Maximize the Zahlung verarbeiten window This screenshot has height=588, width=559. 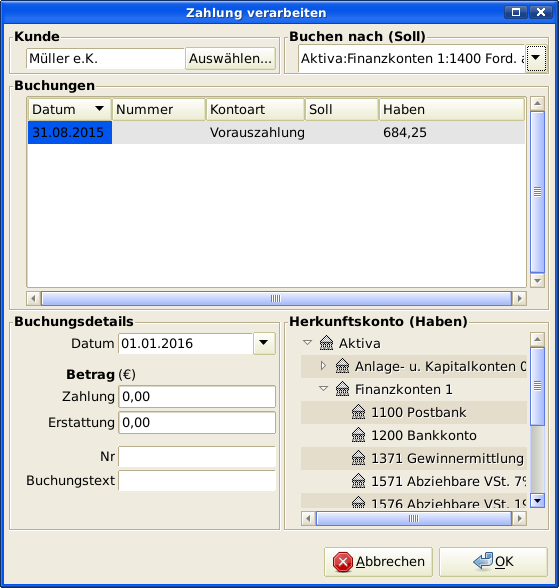pos(516,12)
